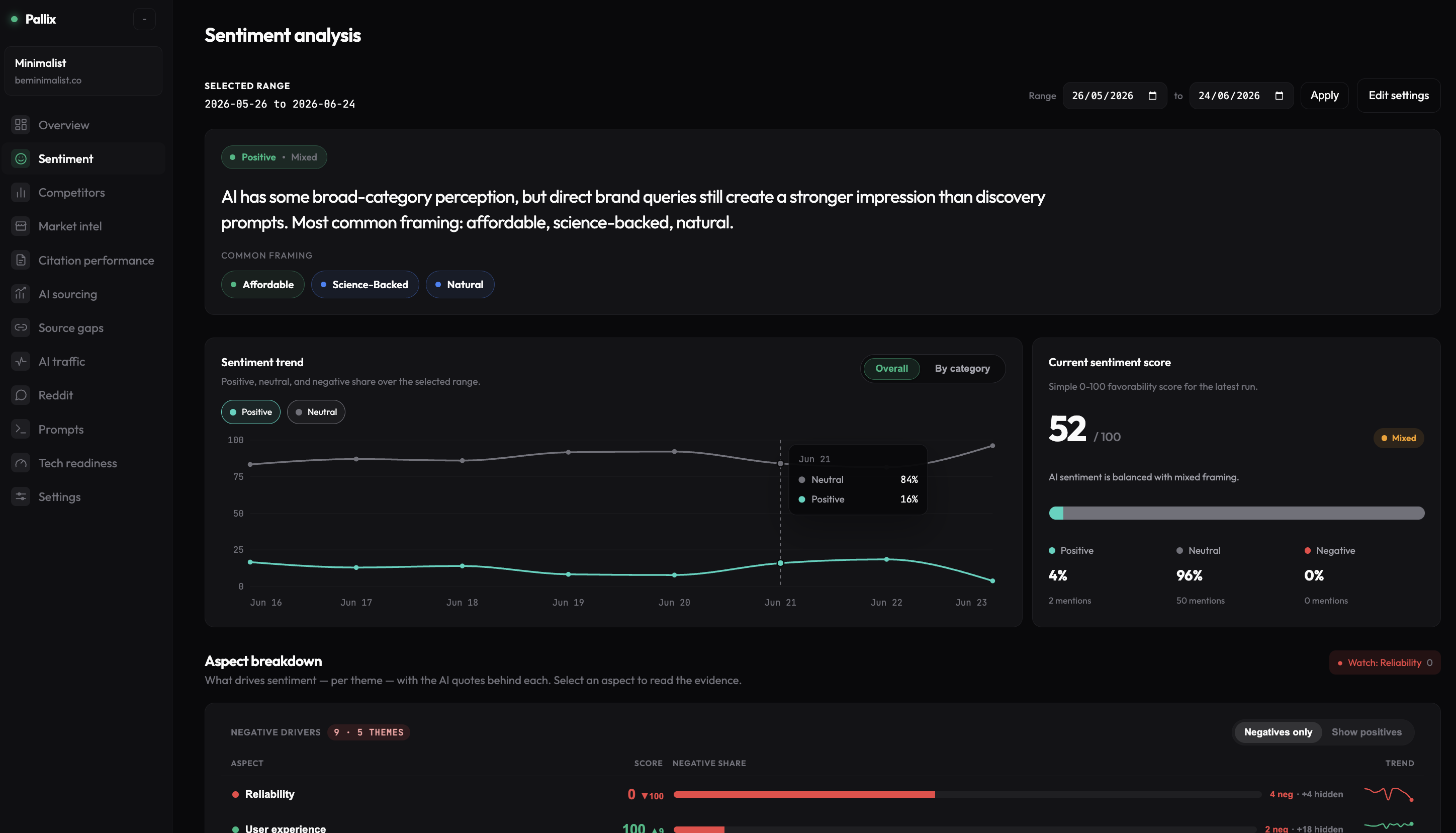Open the Overview grid icon
1456x833 pixels.
[21, 125]
